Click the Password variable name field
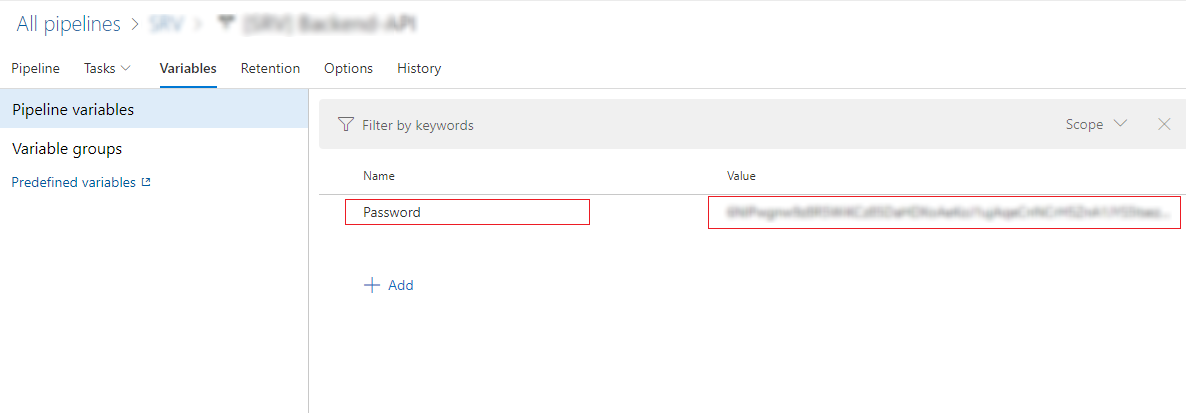 click(467, 212)
